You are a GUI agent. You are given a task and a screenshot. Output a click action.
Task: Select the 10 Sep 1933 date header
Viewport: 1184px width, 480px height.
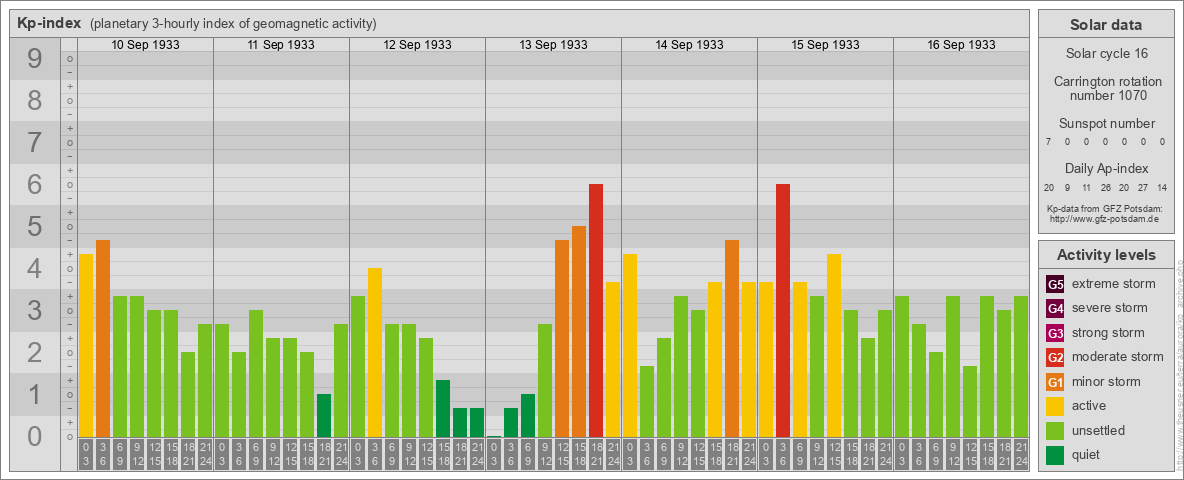(x=145, y=45)
